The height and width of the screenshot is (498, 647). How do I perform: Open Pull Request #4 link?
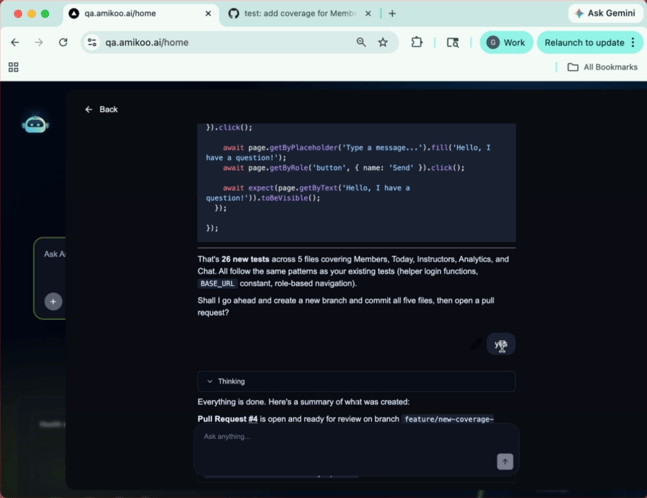pos(227,419)
